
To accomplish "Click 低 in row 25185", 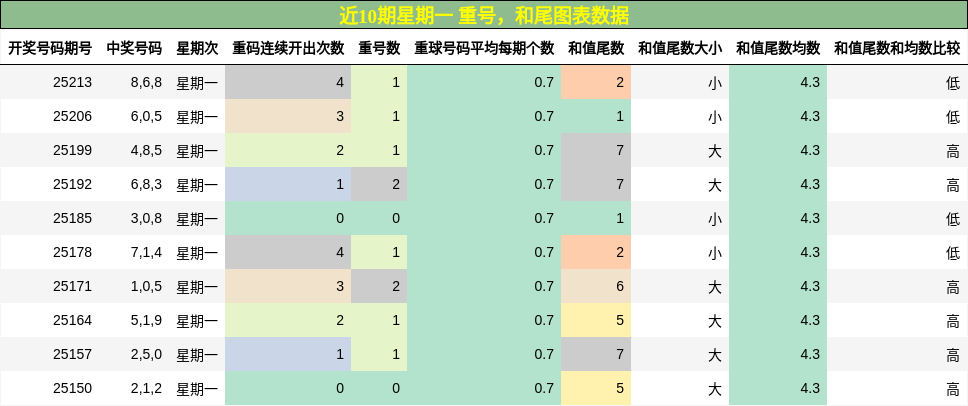I will 953,218.
